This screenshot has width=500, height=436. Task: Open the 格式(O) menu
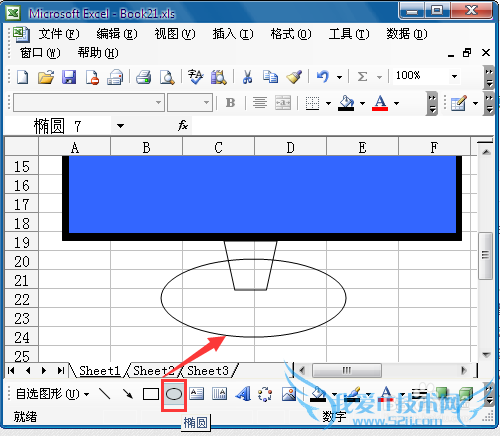[291, 34]
